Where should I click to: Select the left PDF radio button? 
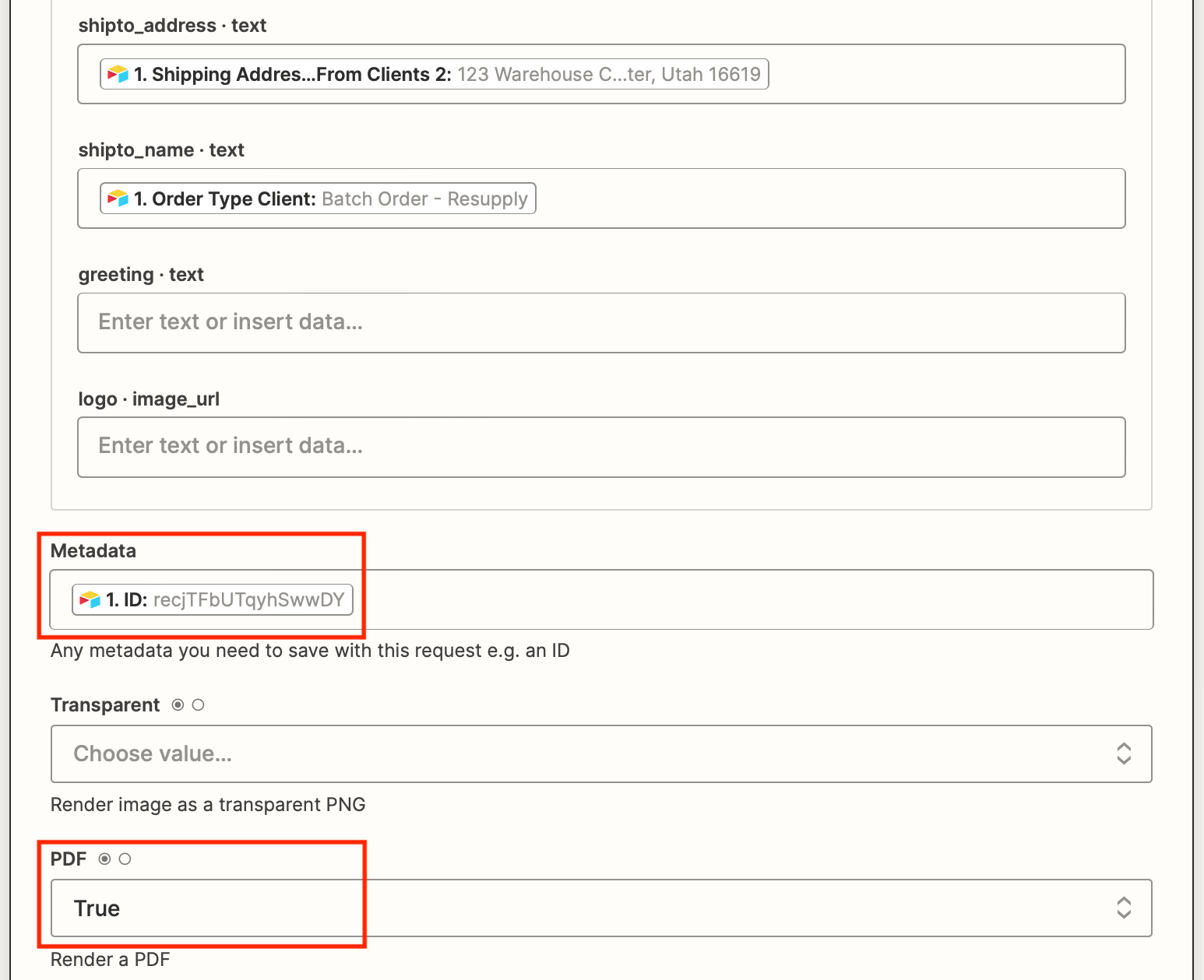coord(105,859)
